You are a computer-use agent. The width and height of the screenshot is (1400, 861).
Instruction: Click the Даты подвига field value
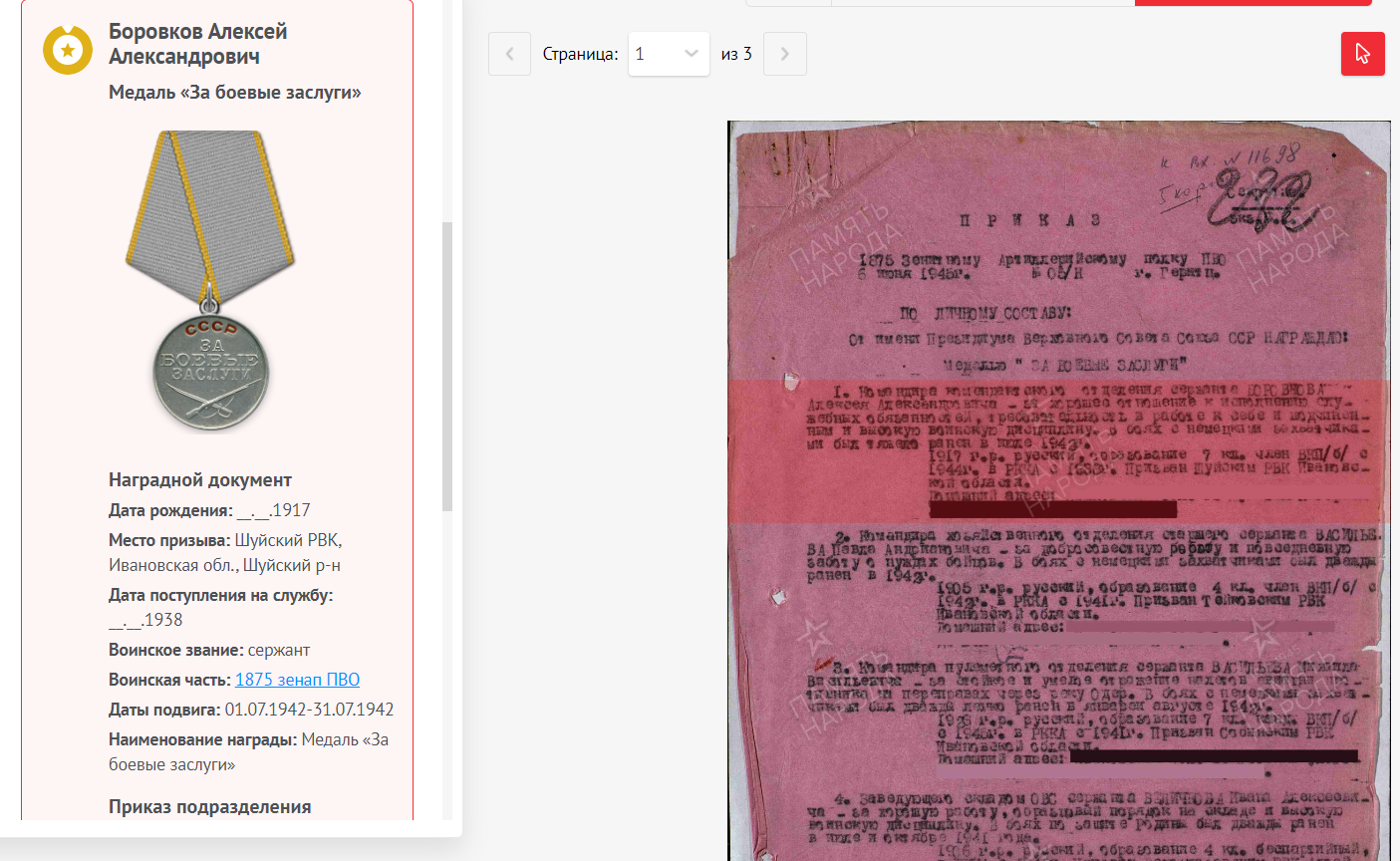point(309,710)
